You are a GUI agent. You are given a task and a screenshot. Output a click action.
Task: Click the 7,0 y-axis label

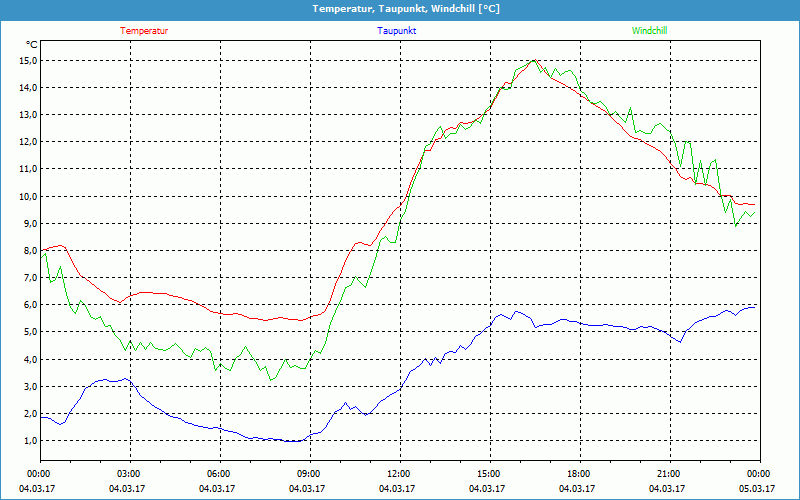(30, 278)
